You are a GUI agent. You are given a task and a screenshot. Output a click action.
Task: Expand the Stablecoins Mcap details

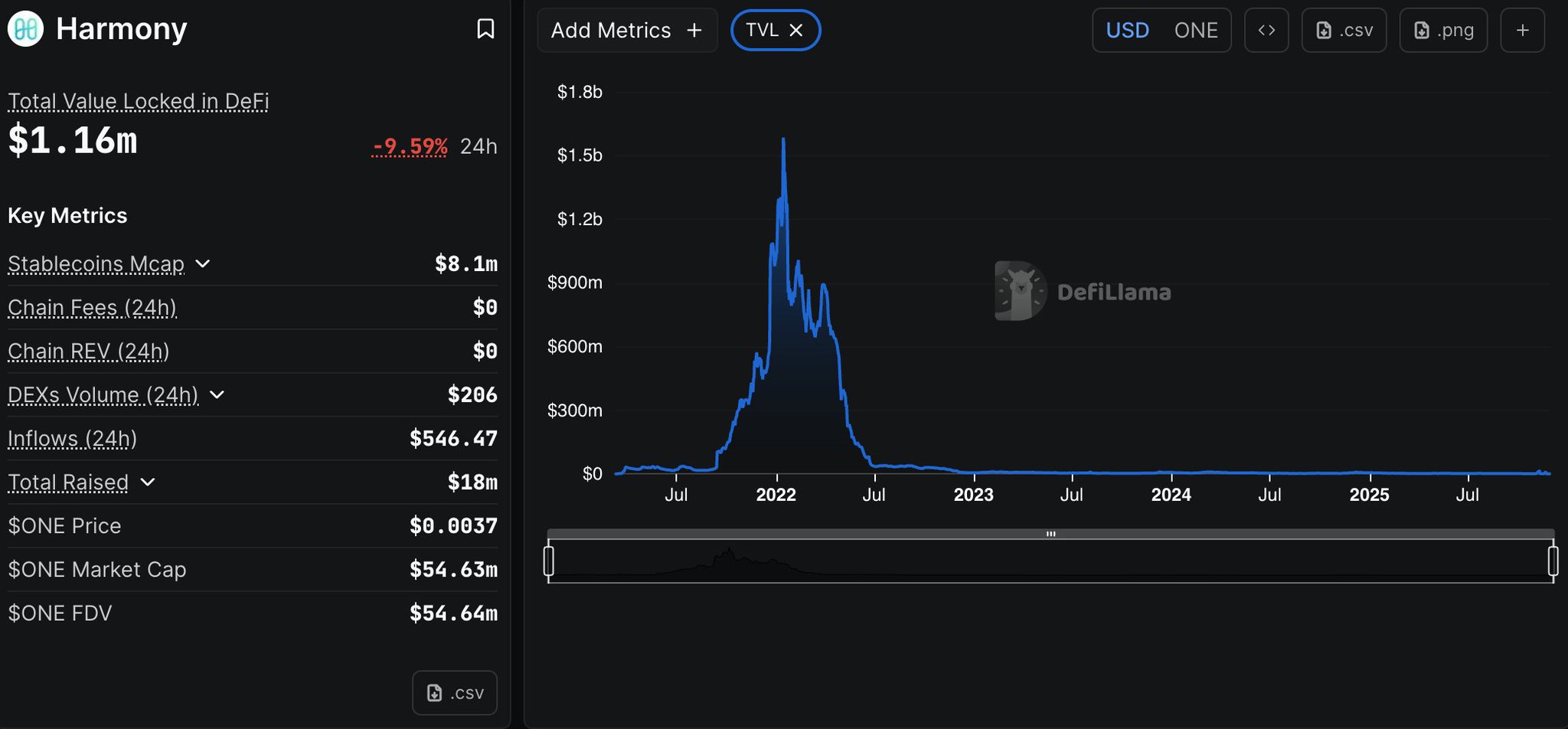(203, 263)
